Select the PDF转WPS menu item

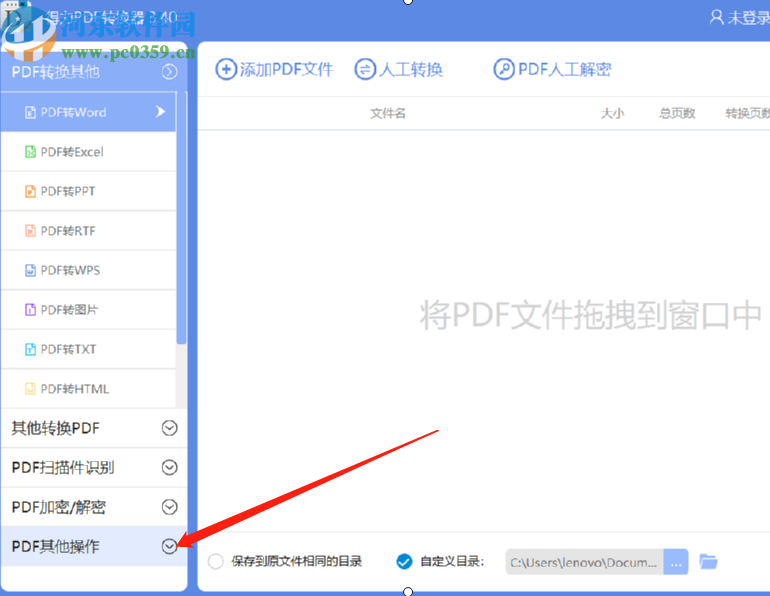pyautogui.click(x=88, y=270)
